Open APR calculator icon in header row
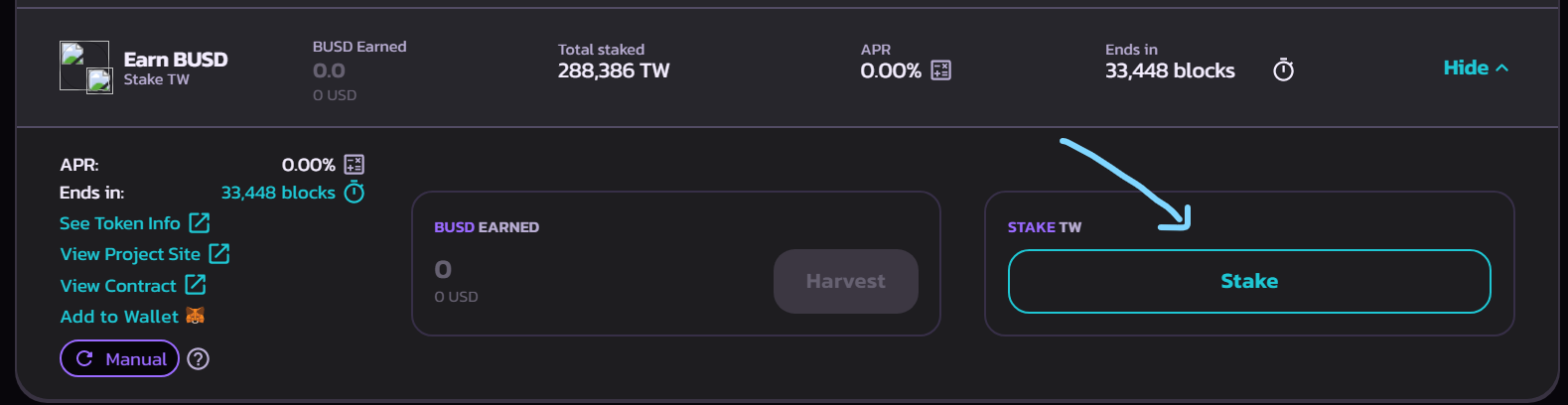 click(x=940, y=70)
